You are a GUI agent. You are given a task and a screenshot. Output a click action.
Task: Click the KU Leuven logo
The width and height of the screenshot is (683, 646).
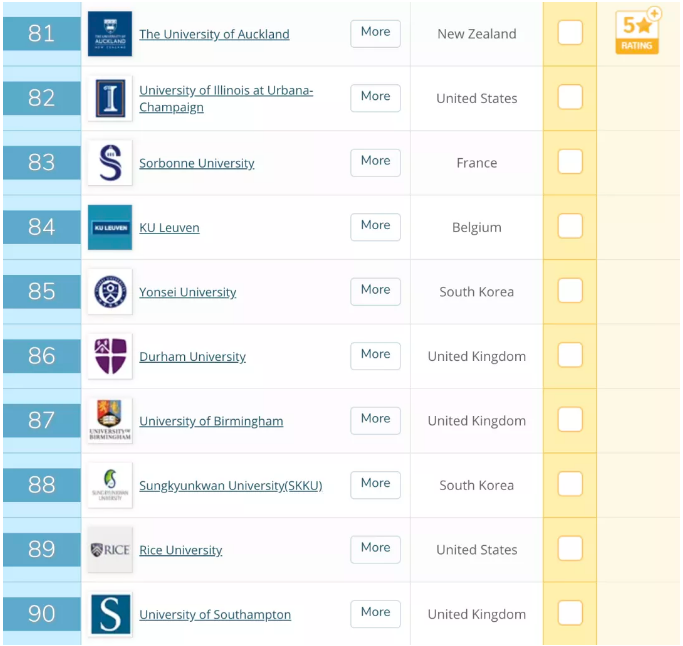pos(109,227)
